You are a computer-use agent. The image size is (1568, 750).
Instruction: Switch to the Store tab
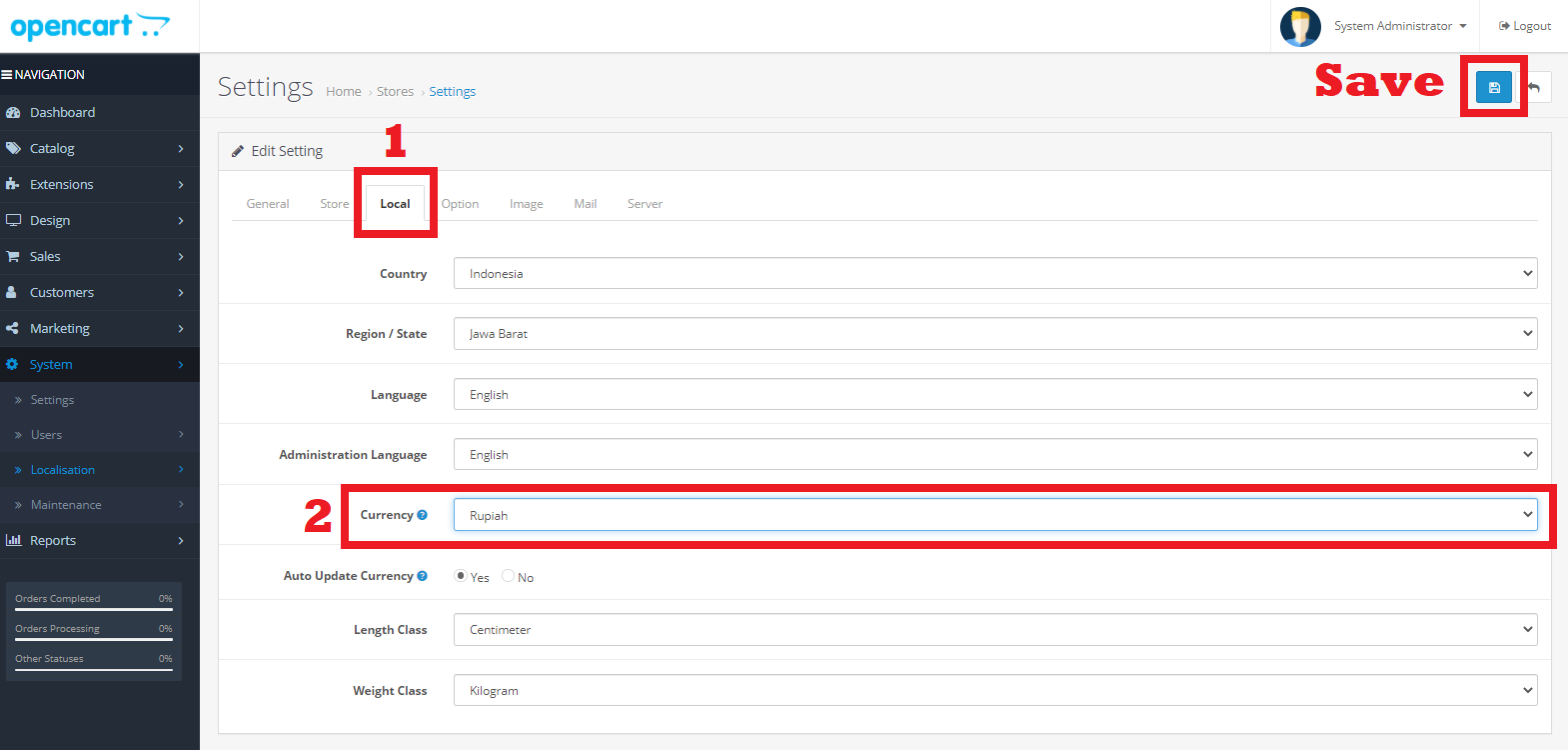(x=335, y=203)
